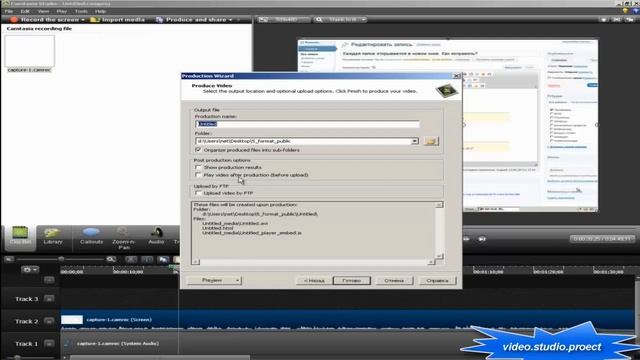The width and height of the screenshot is (640, 360).
Task: Close the Production Wizard dialog
Action: pos(457,76)
